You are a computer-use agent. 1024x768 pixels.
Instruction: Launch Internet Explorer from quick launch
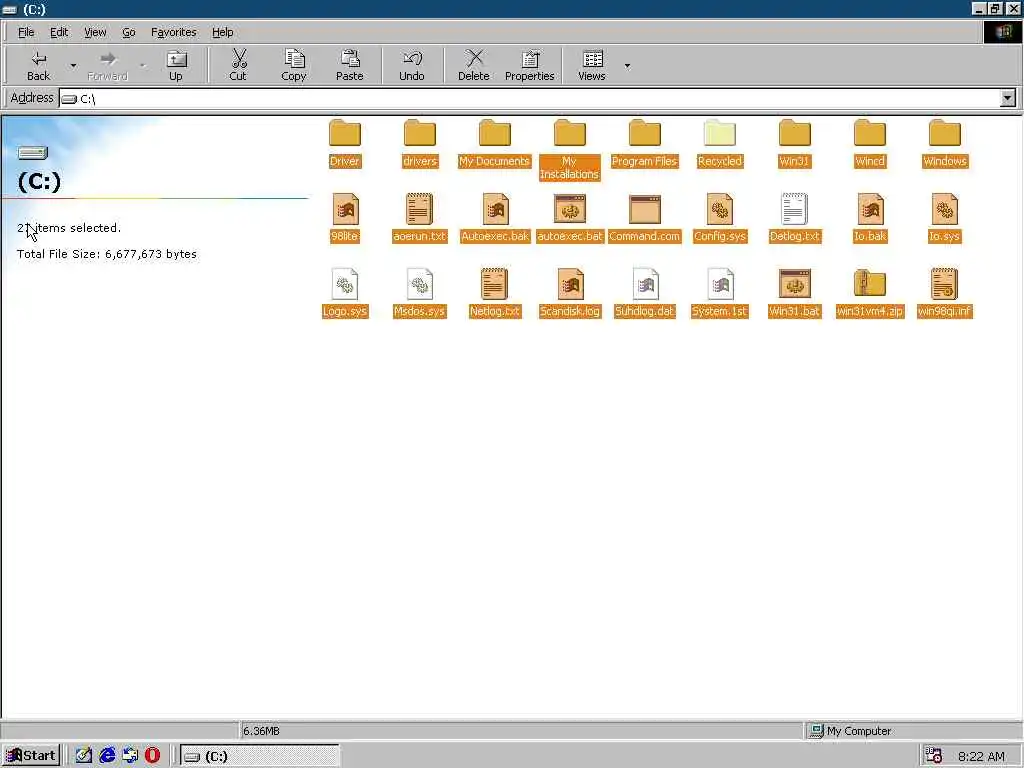point(107,756)
